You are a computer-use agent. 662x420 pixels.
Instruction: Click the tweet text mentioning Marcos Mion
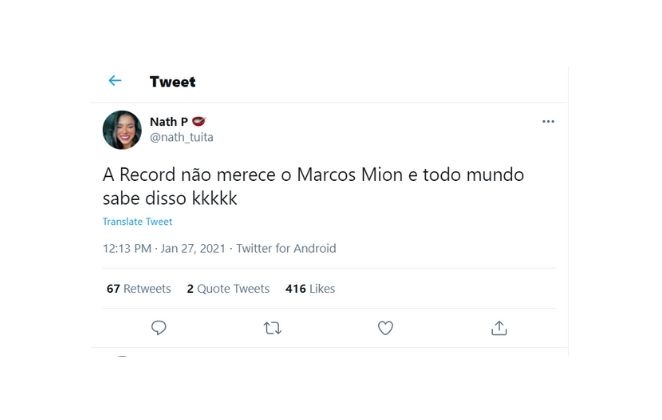tap(313, 175)
